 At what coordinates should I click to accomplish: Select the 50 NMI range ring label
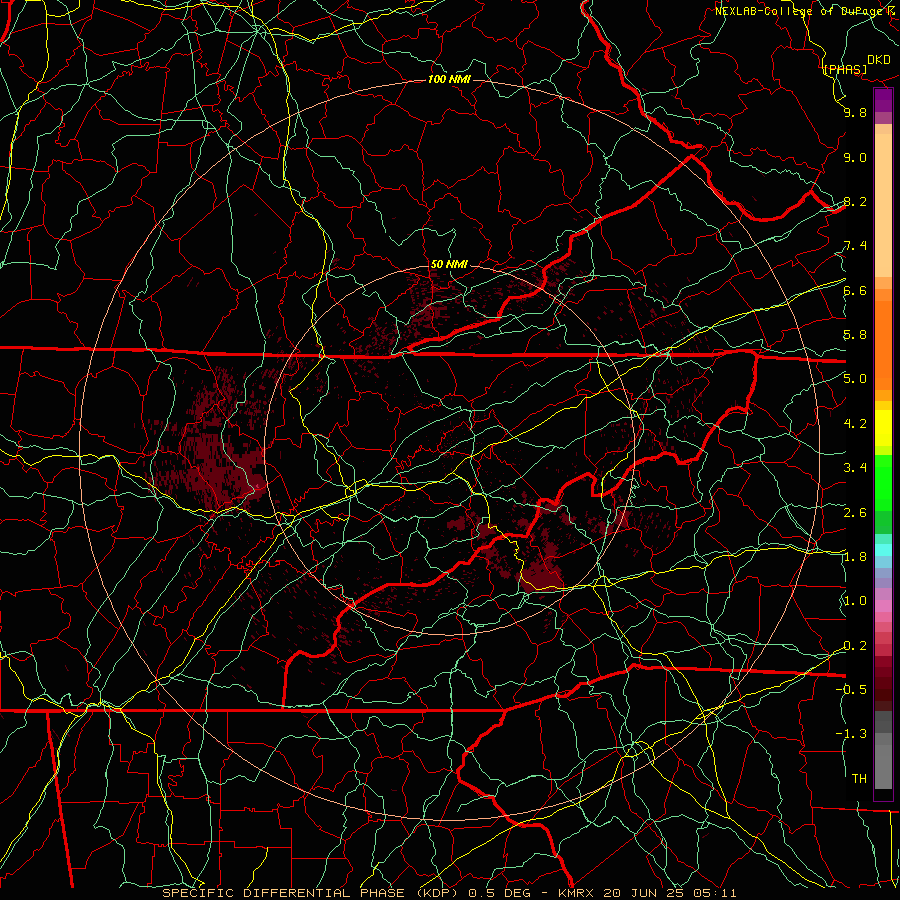tap(449, 264)
